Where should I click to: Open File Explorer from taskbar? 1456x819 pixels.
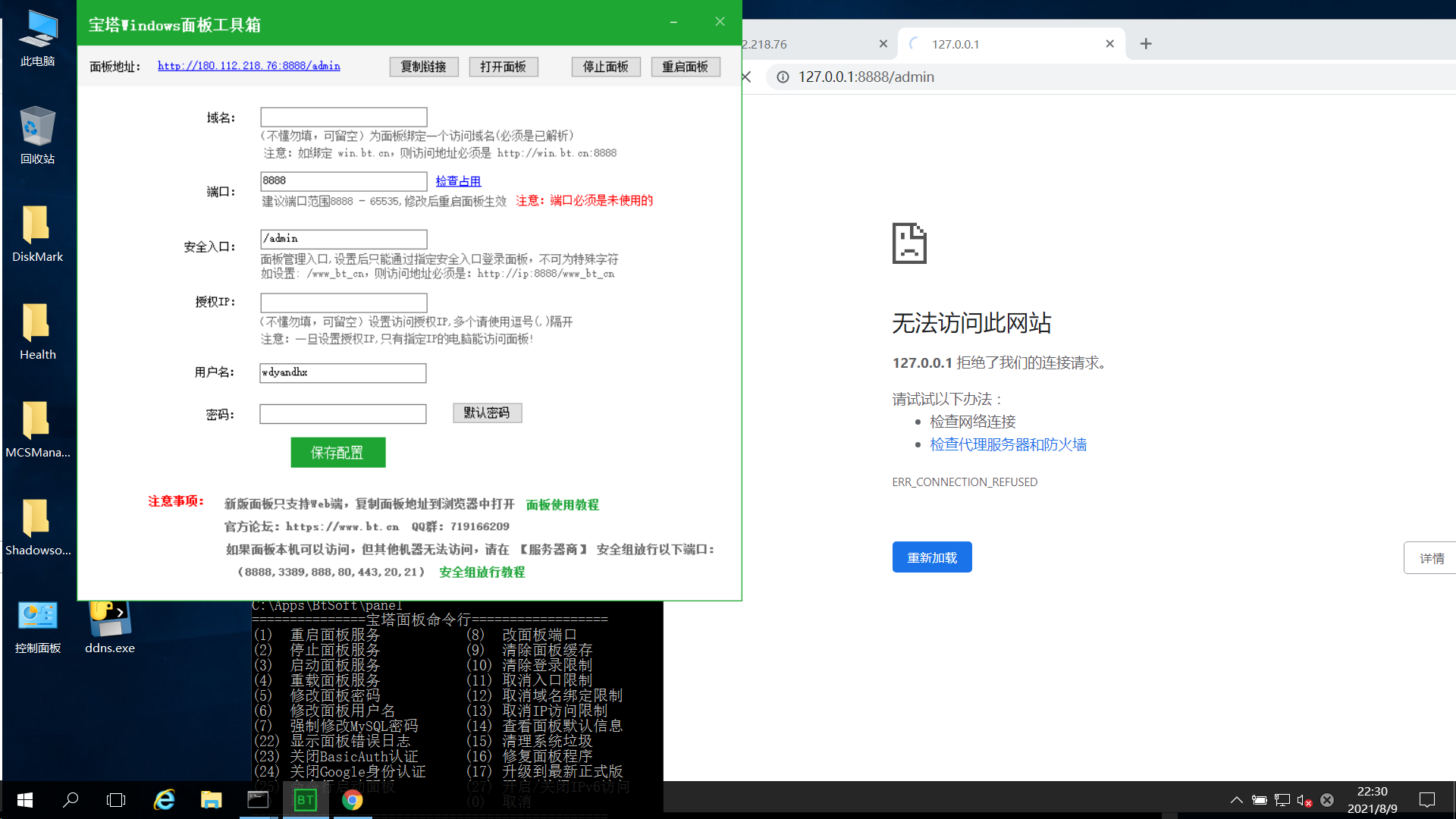click(211, 800)
